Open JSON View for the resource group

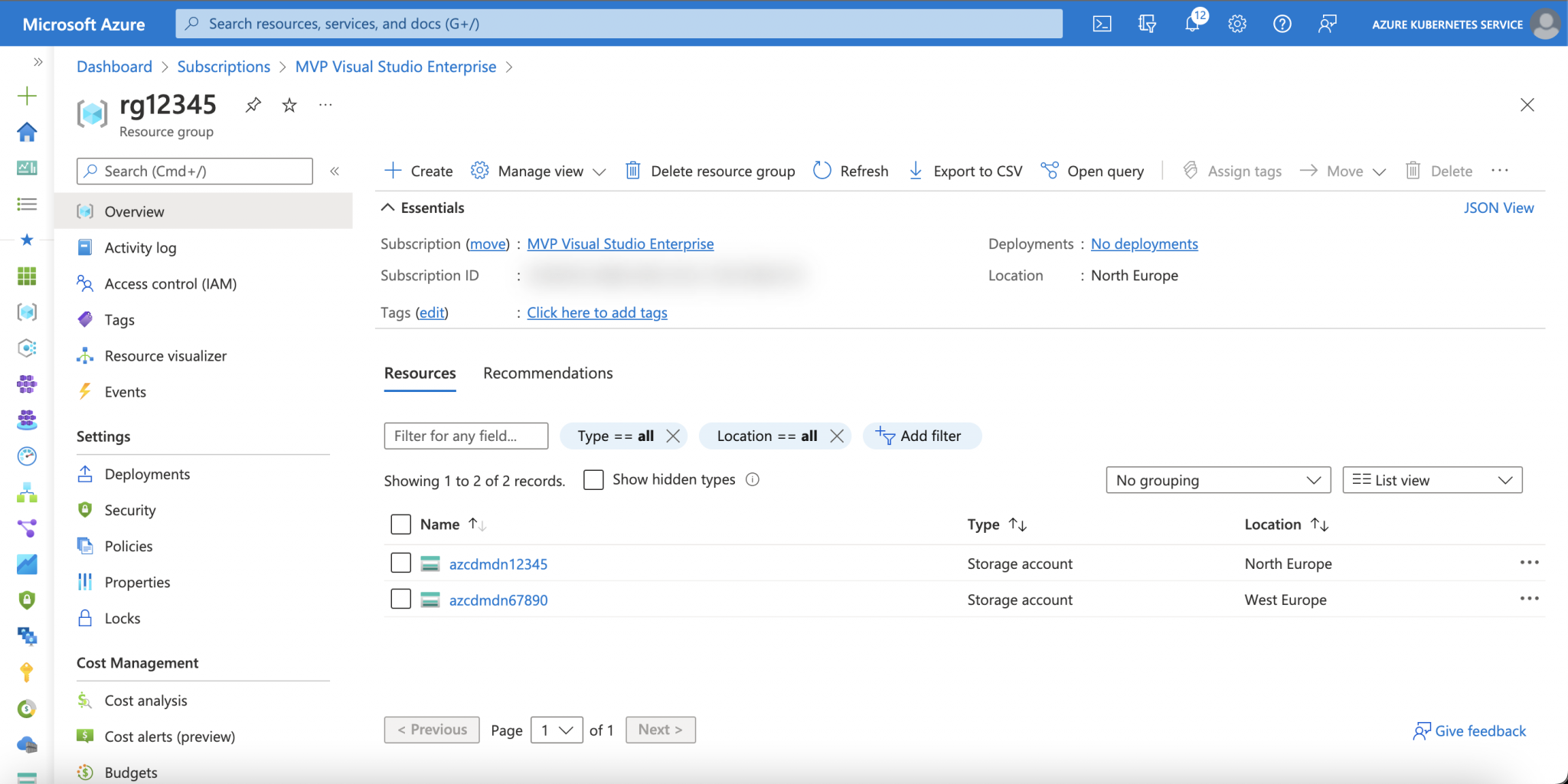tap(1498, 207)
